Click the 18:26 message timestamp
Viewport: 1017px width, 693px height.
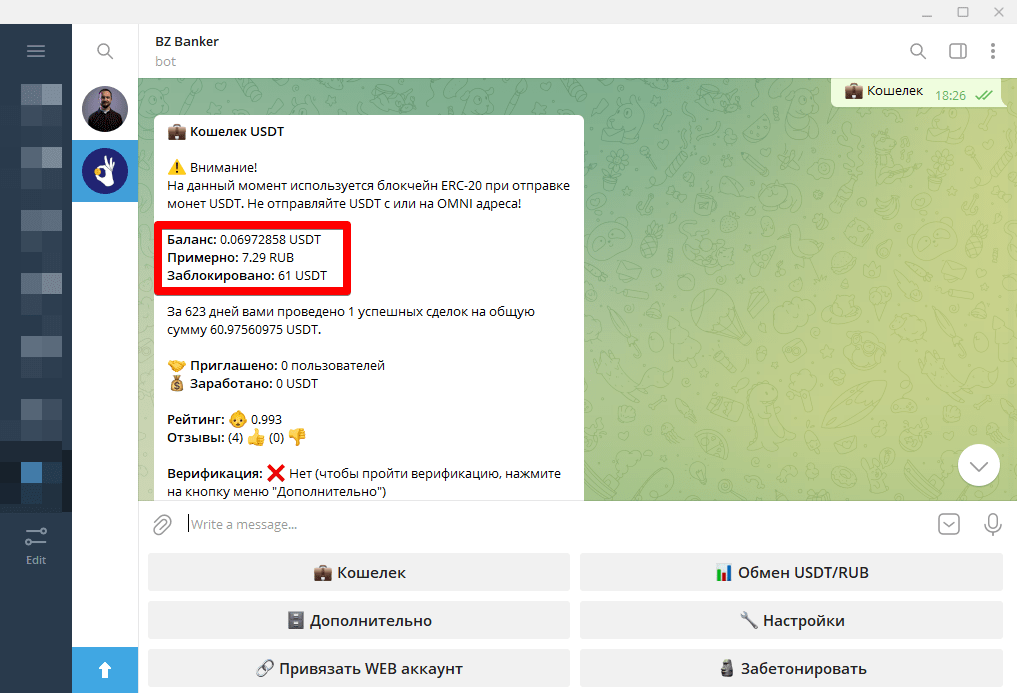click(x=950, y=95)
